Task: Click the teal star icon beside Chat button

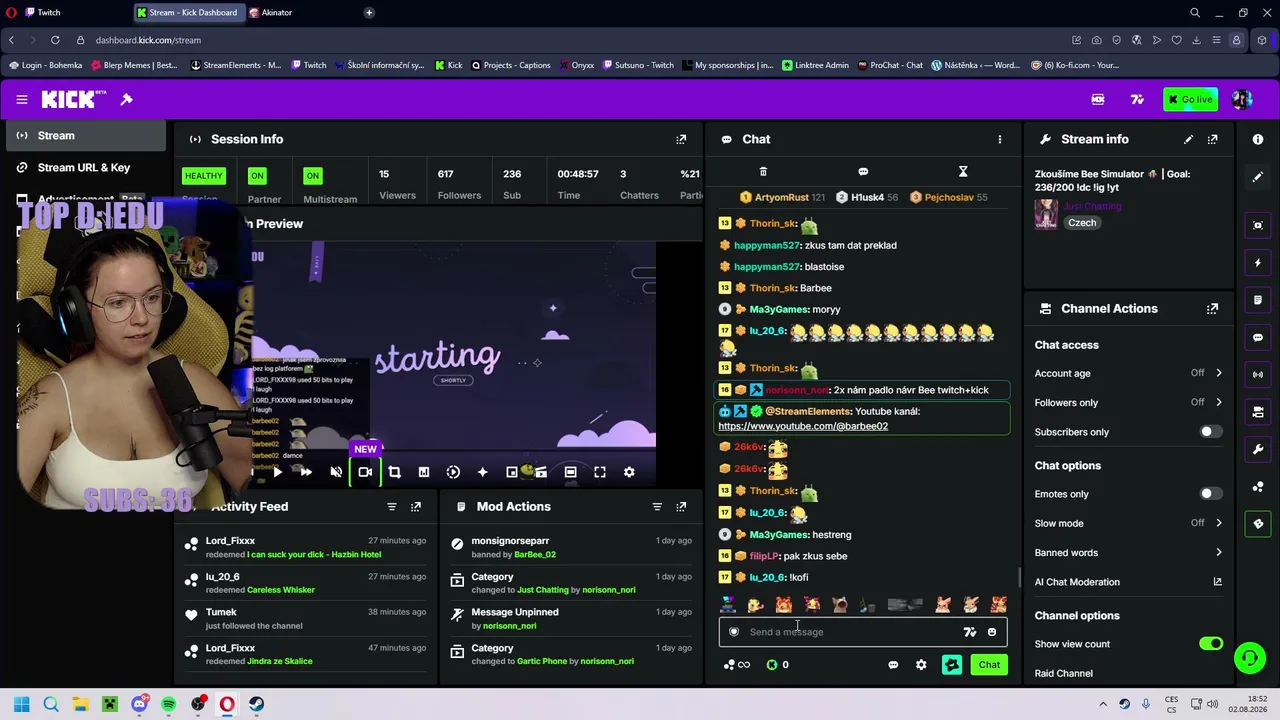Action: (x=952, y=665)
